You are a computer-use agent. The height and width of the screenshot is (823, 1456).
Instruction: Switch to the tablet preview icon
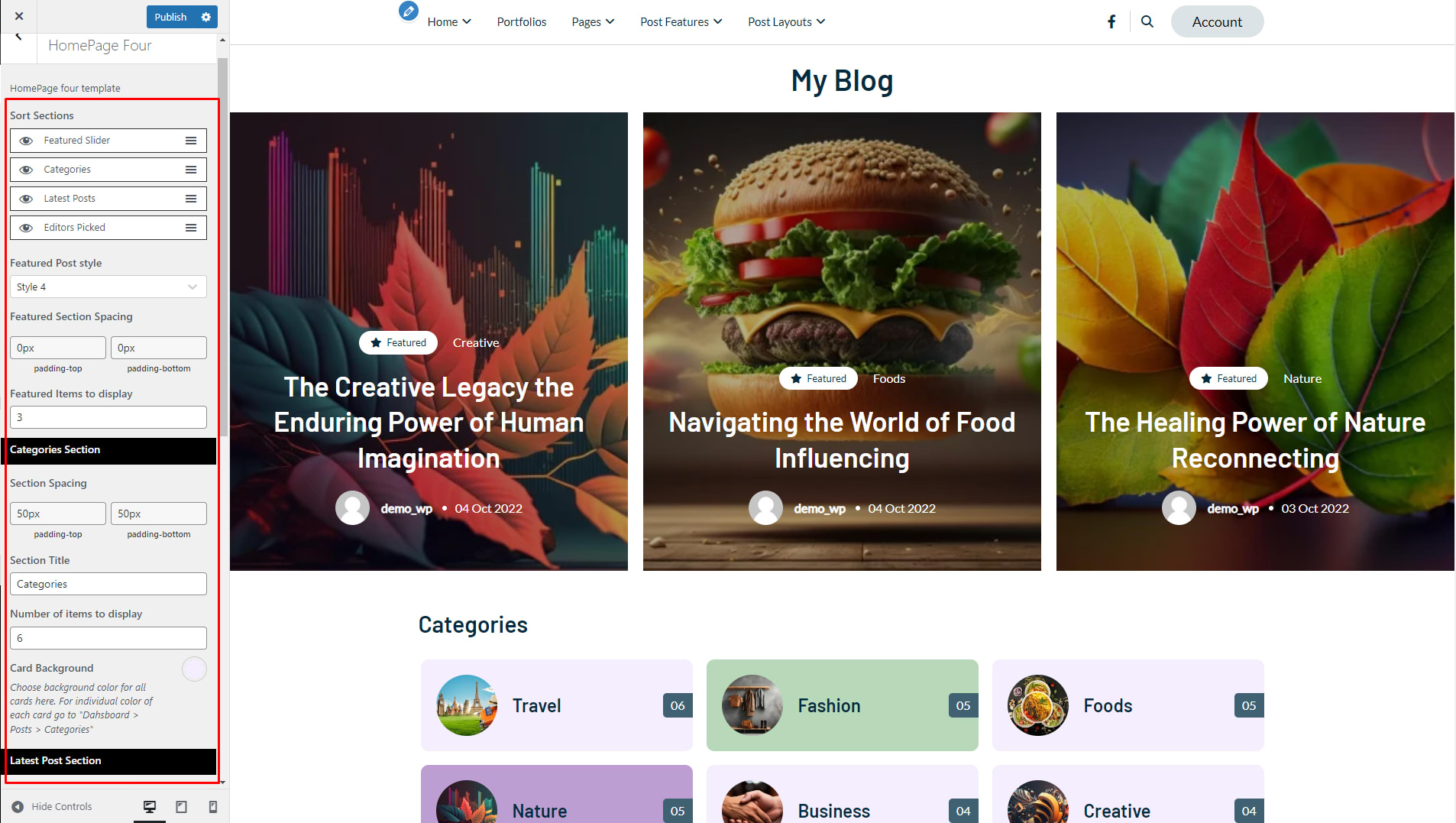(181, 807)
